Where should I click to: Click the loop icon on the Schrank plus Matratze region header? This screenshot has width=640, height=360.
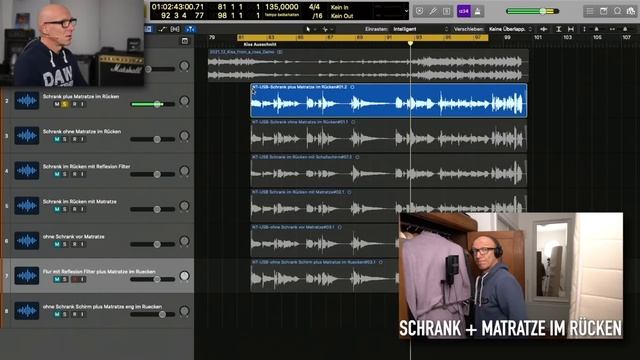tap(352, 87)
